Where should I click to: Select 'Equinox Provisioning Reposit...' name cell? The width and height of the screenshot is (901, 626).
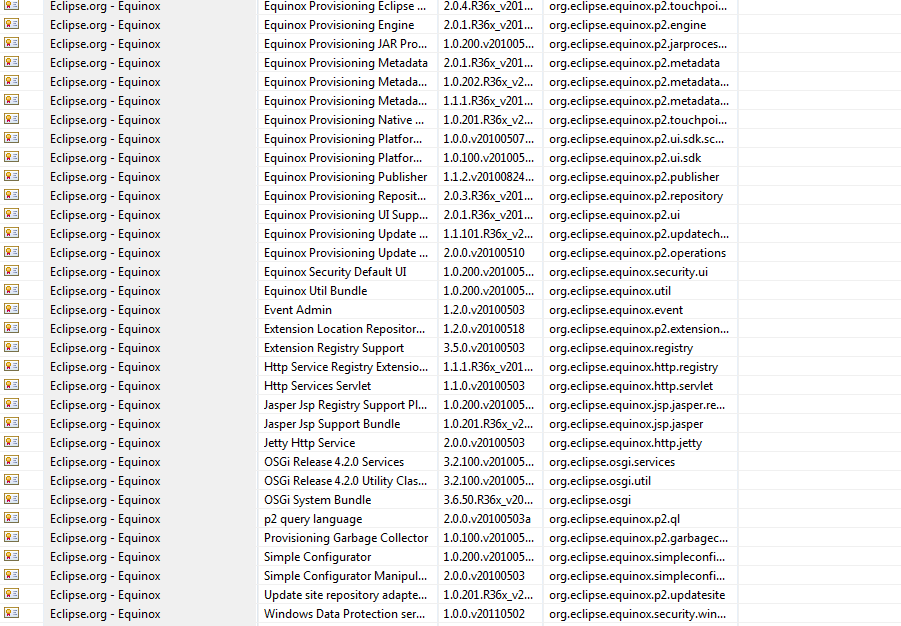345,195
